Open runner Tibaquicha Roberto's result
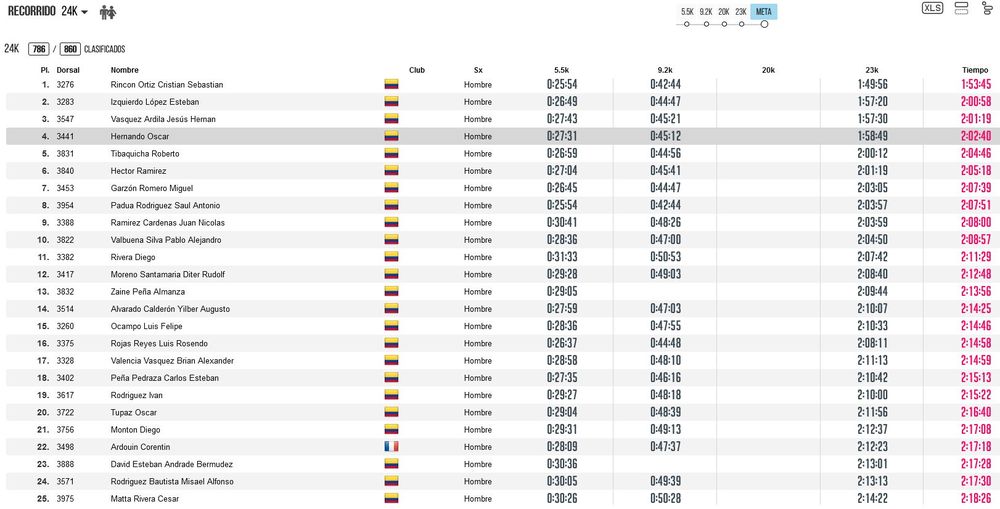Viewport: 1000px width, 509px height. 144,154
